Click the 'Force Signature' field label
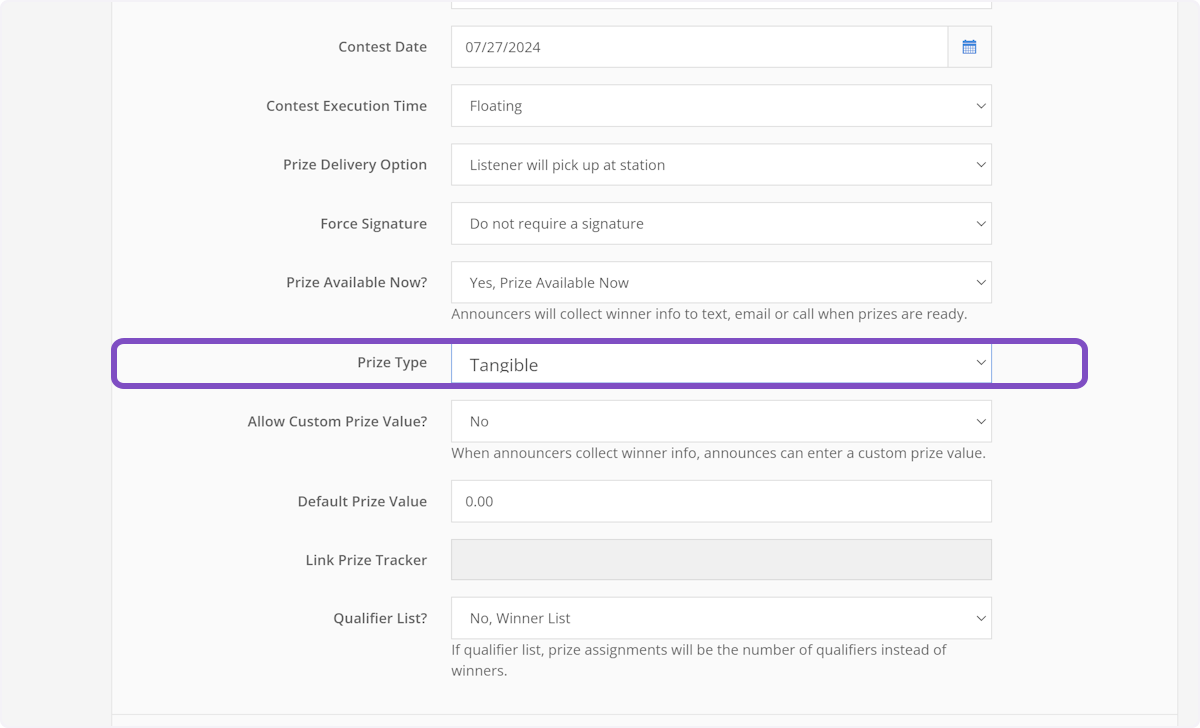Viewport: 1200px width, 728px height. pos(373,224)
